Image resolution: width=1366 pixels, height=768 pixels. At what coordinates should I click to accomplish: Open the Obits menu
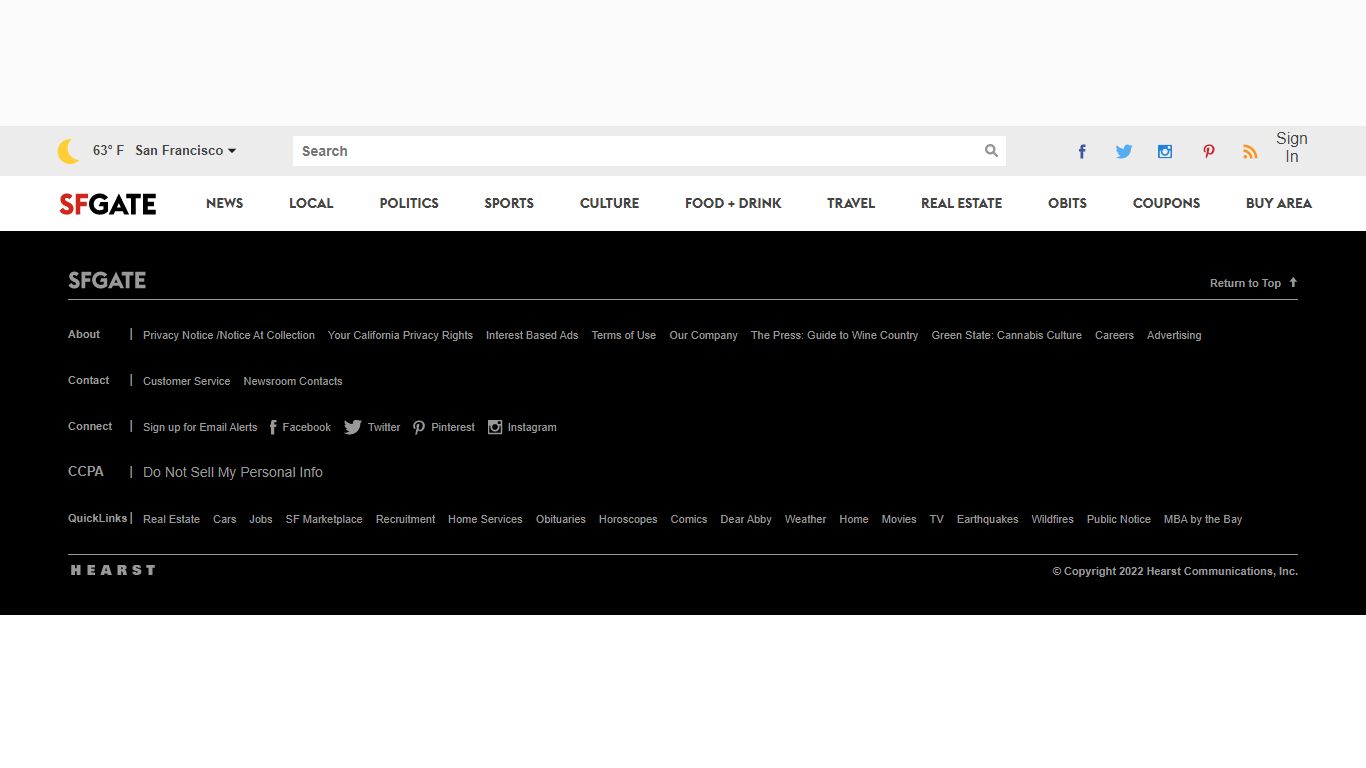[1067, 203]
